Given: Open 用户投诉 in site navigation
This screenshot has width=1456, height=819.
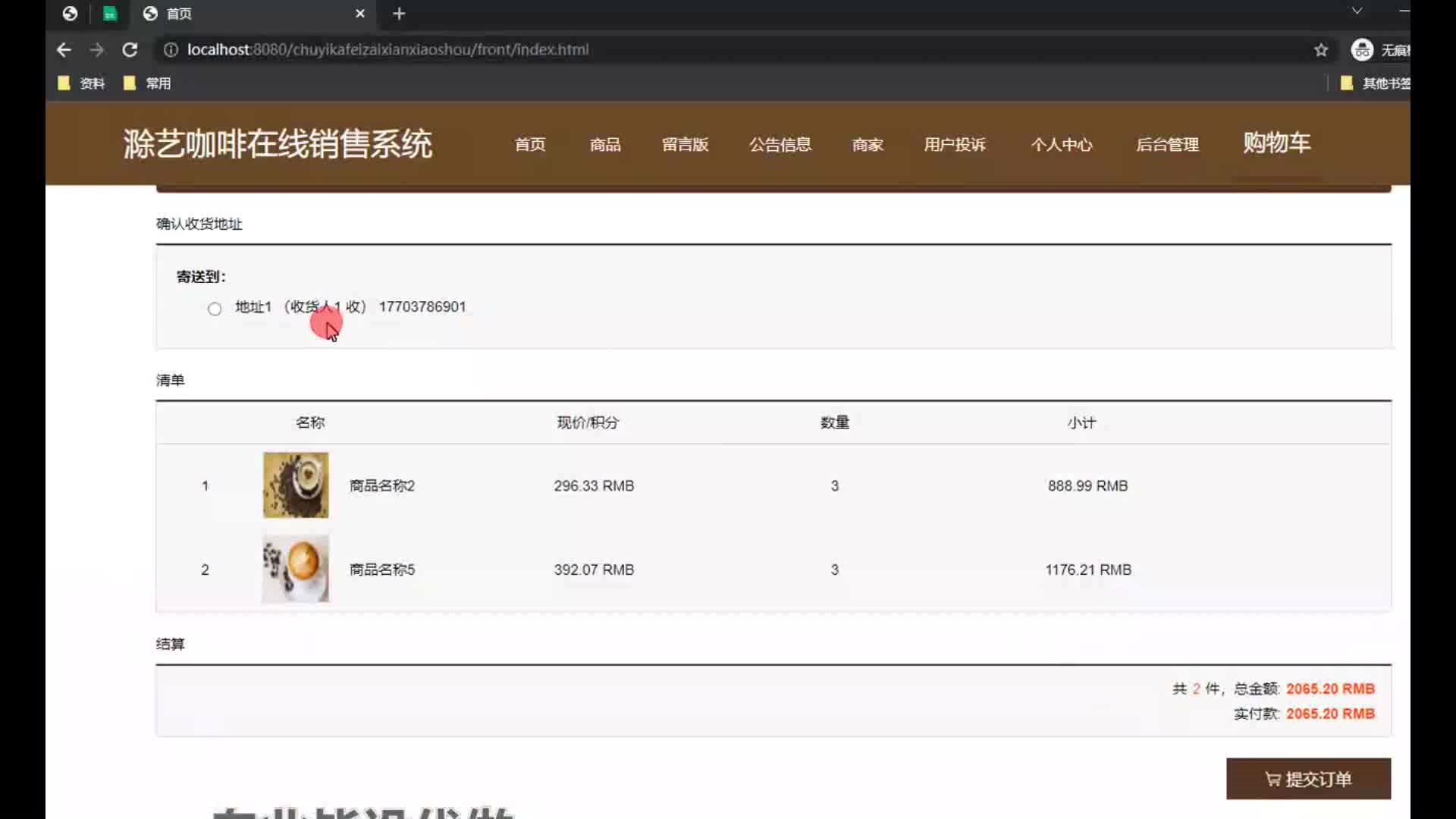Looking at the screenshot, I should click(955, 144).
